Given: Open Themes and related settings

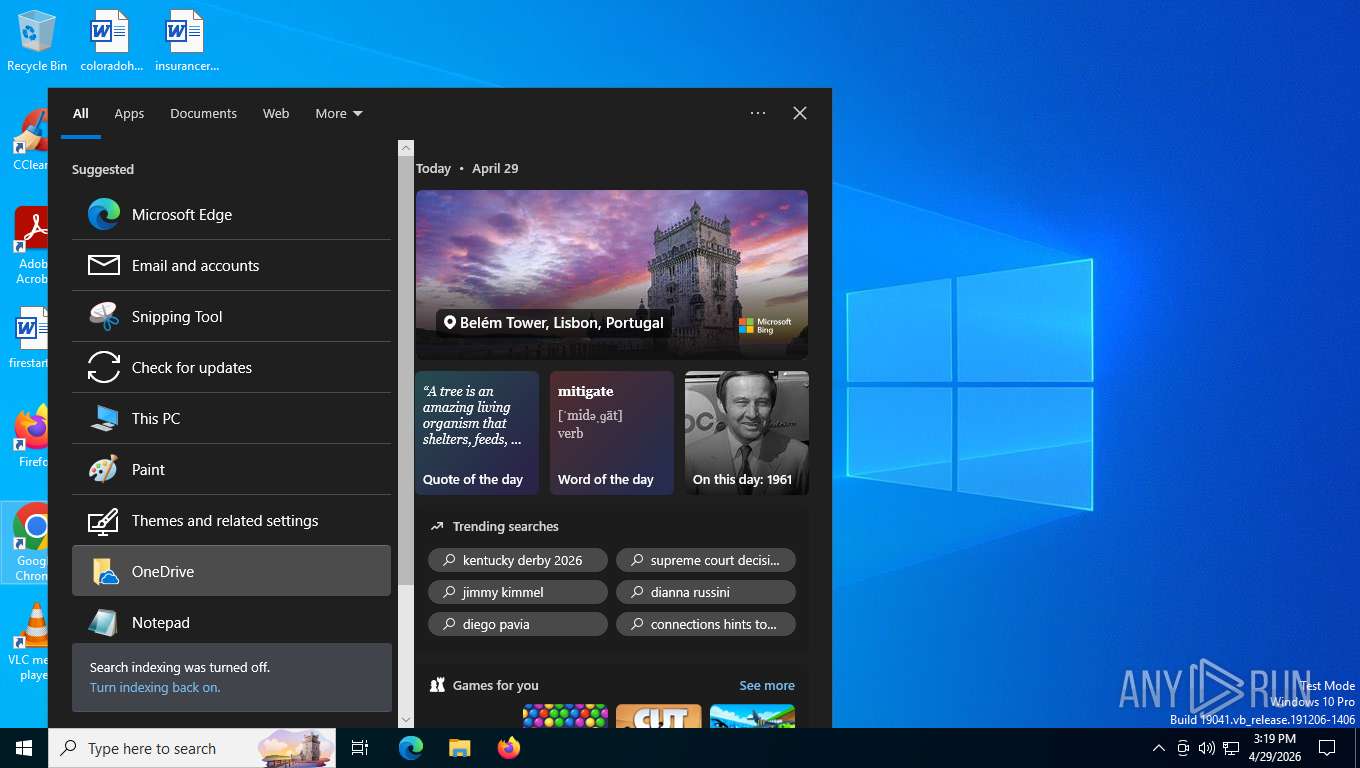Looking at the screenshot, I should click(x=231, y=520).
